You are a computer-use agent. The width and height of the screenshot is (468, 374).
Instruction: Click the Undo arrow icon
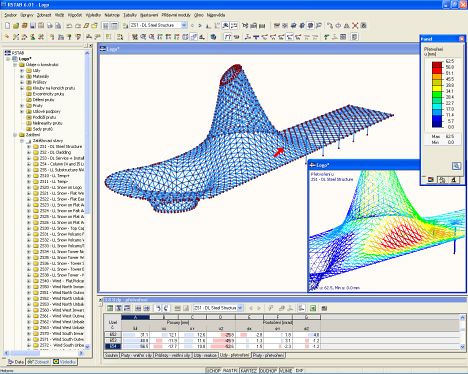tap(69, 25)
